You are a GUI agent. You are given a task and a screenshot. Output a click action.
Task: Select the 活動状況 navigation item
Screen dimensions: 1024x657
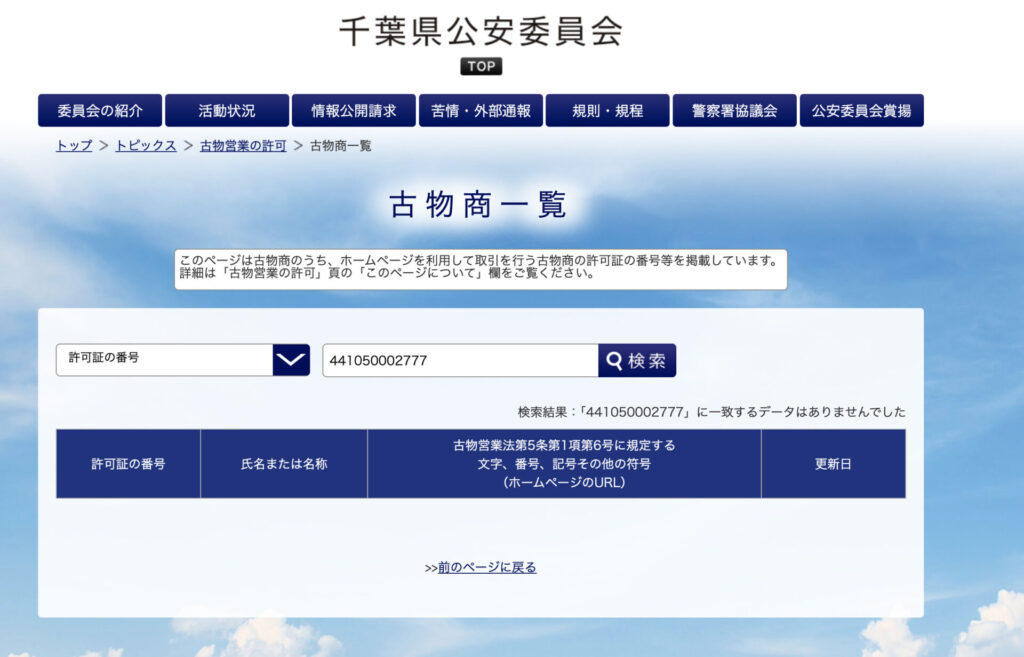(227, 111)
